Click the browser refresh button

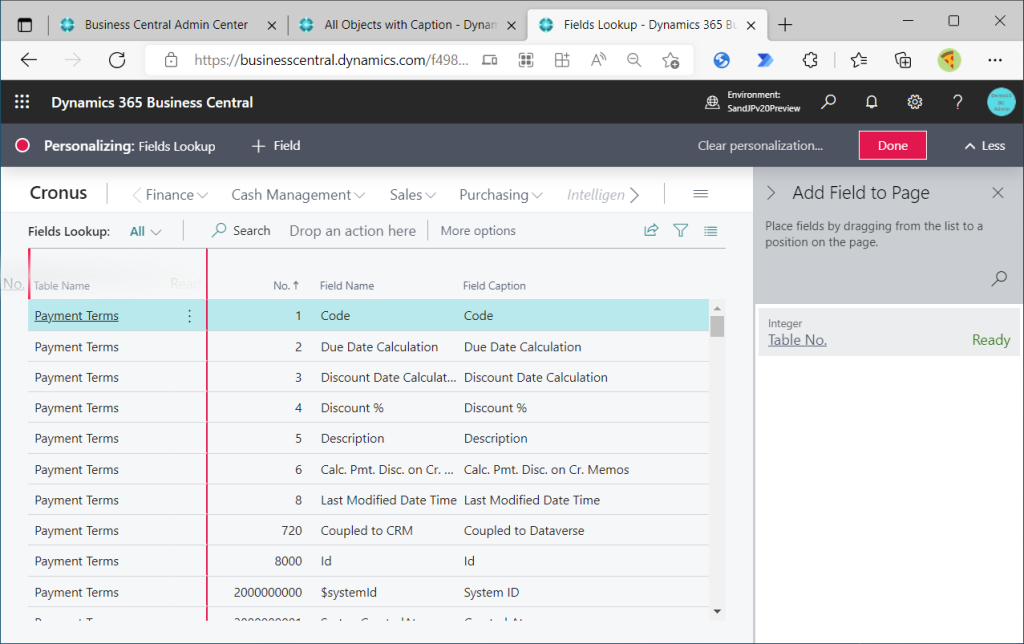[x=117, y=60]
